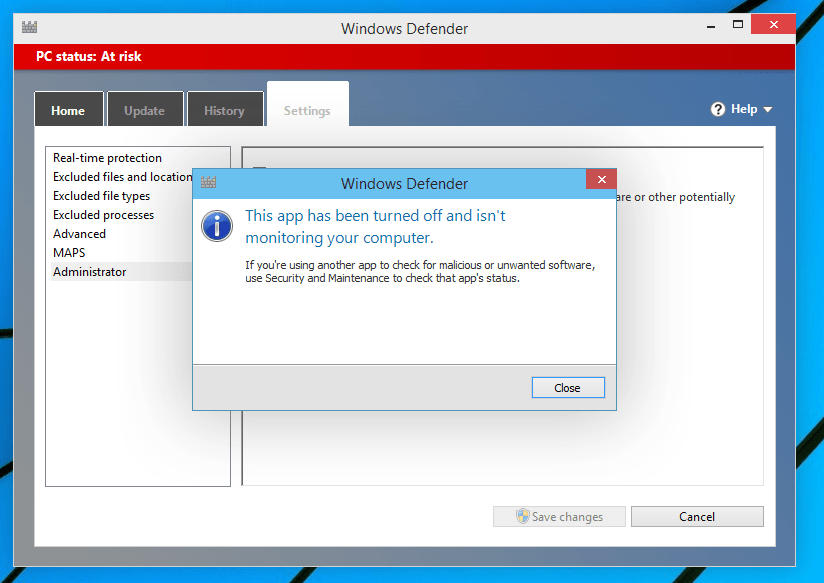The height and width of the screenshot is (583, 824).
Task: Click the main window's castle icon
Action: tap(29, 27)
